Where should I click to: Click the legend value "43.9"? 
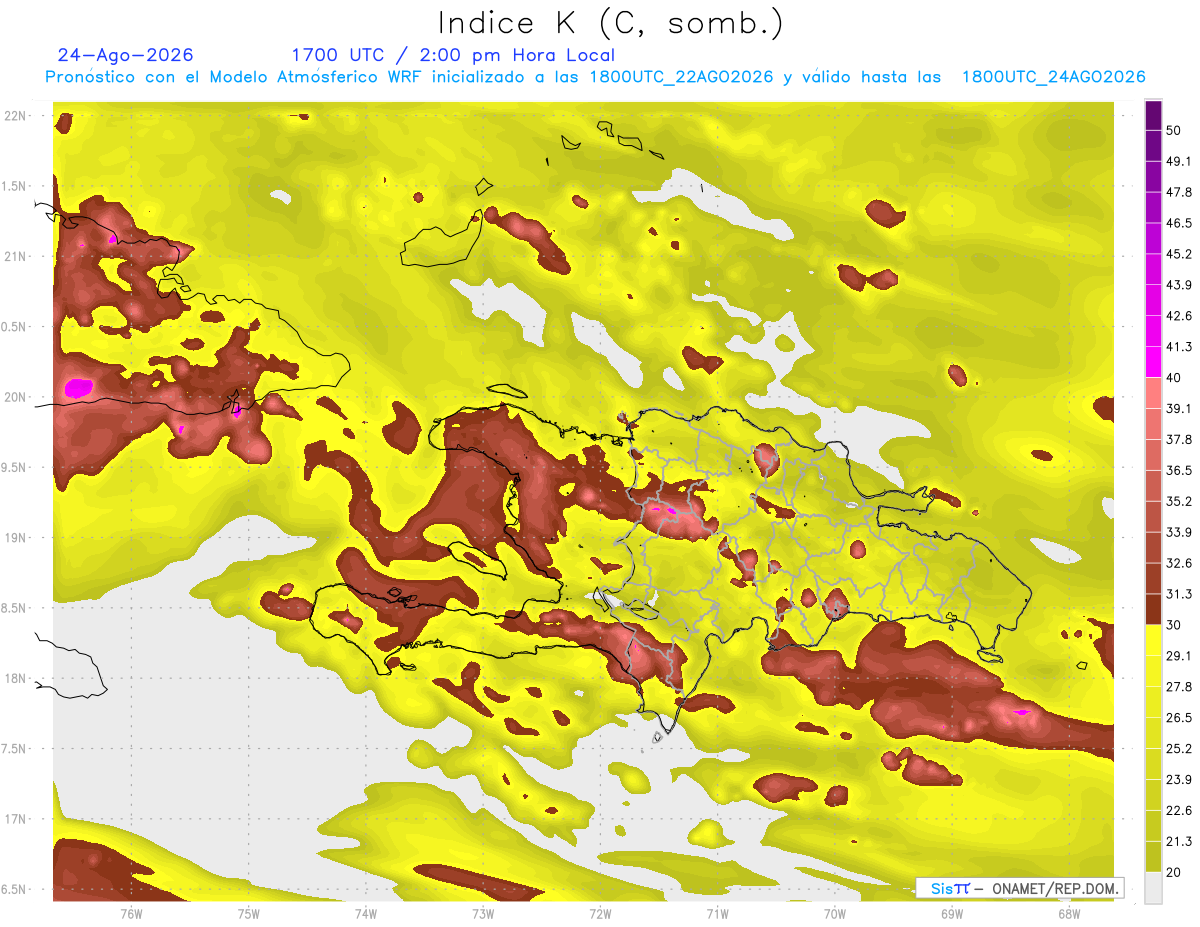pos(1178,285)
